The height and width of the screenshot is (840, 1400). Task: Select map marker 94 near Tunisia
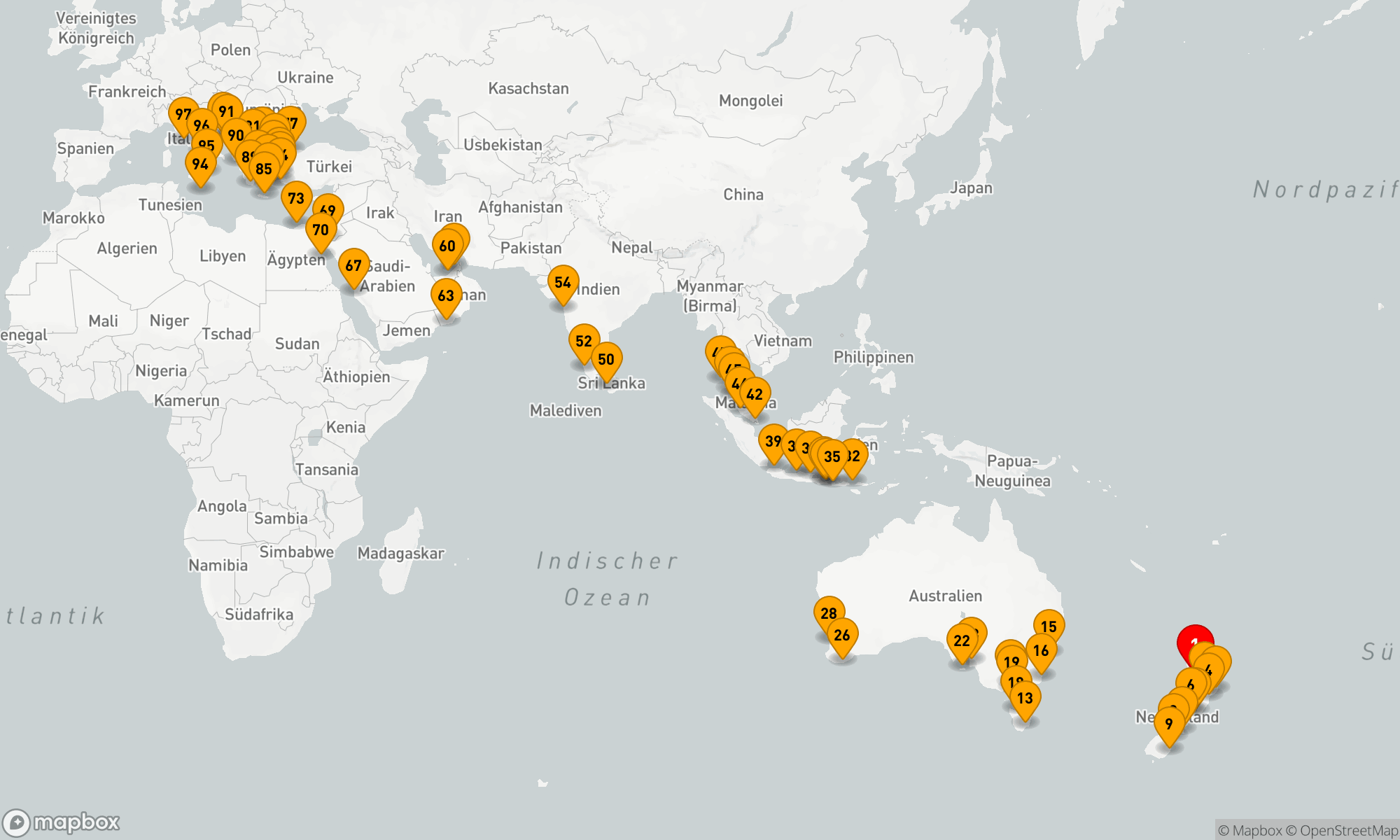pyautogui.click(x=200, y=164)
